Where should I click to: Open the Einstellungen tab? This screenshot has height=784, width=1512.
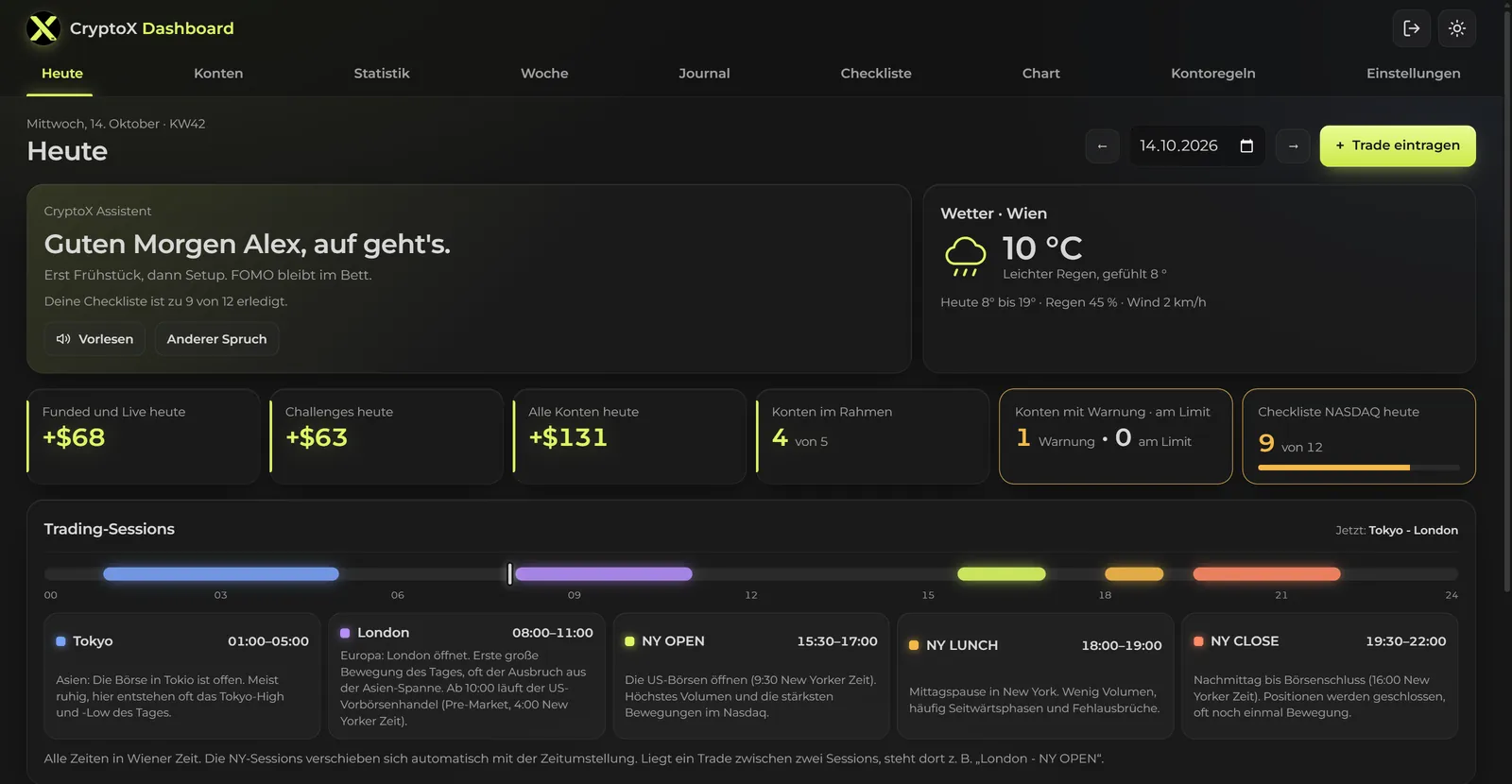point(1414,74)
